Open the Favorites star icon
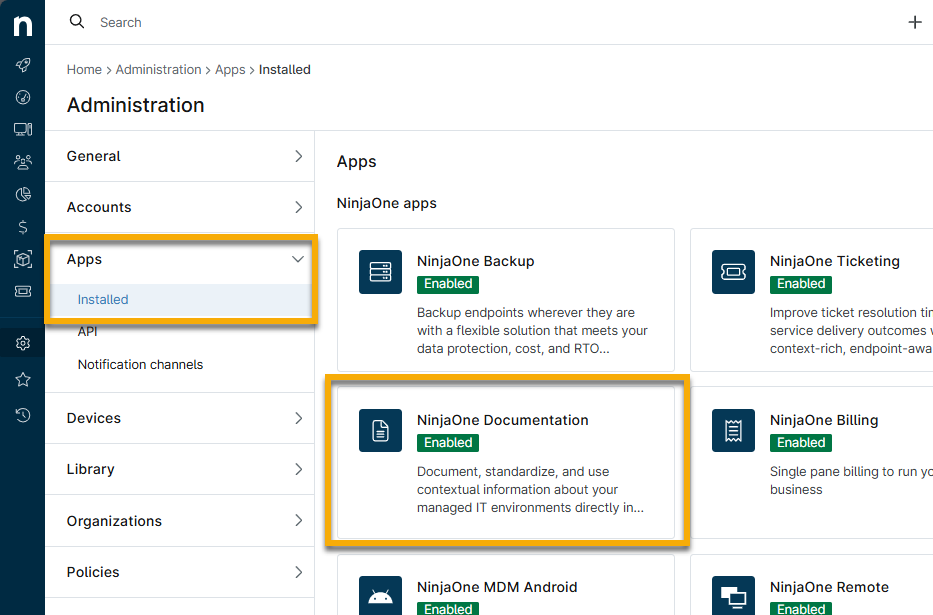Image resolution: width=933 pixels, height=615 pixels. coord(23,379)
